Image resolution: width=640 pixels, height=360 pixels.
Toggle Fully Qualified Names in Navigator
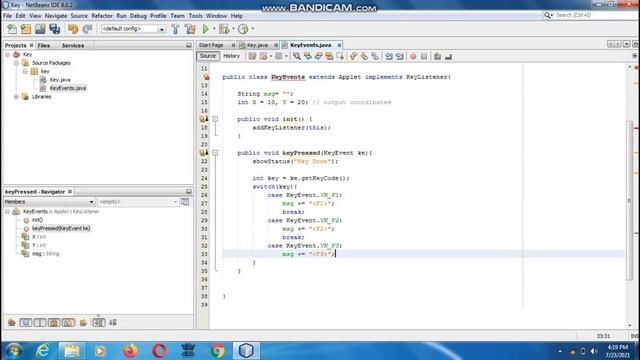[x=83, y=323]
